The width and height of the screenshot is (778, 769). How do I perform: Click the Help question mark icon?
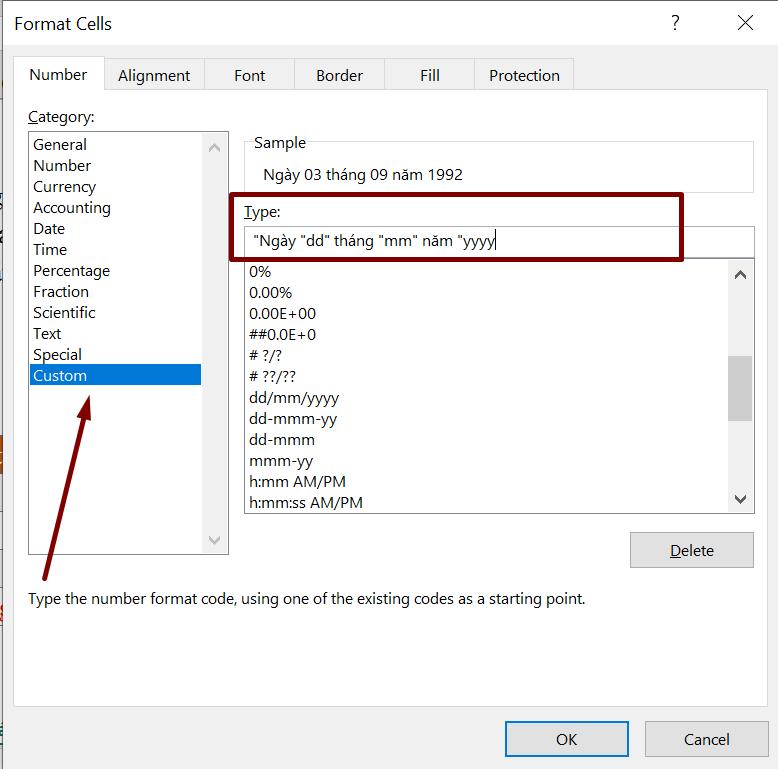tap(676, 23)
